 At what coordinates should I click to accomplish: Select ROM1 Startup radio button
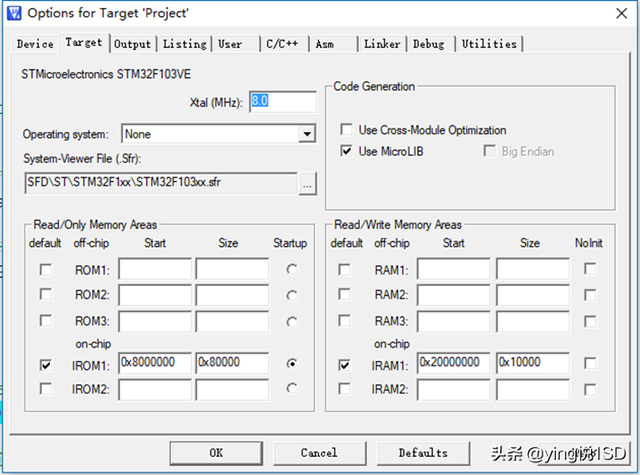(x=292, y=269)
